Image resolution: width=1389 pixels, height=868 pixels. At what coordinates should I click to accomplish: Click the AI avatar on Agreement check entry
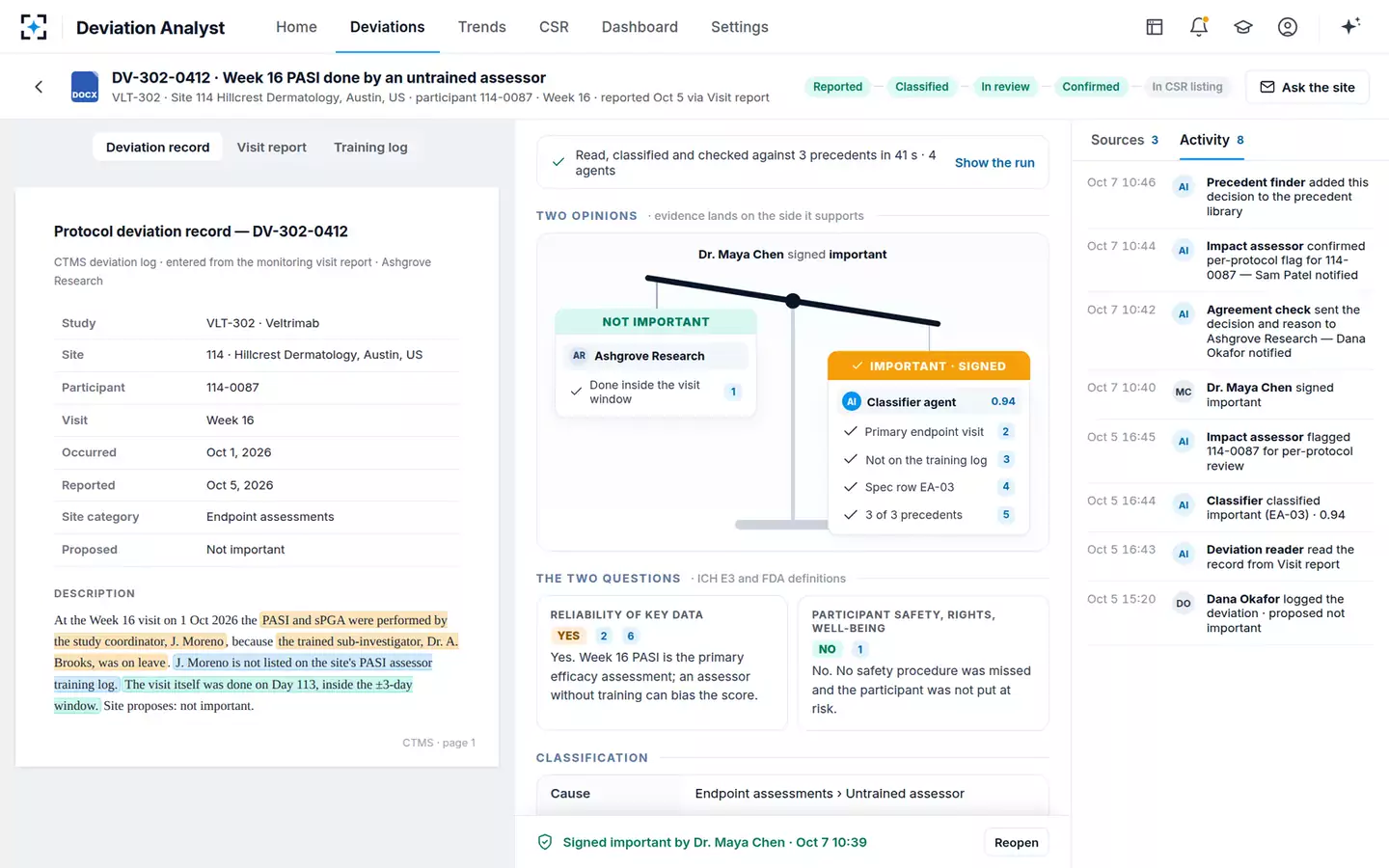click(1184, 313)
